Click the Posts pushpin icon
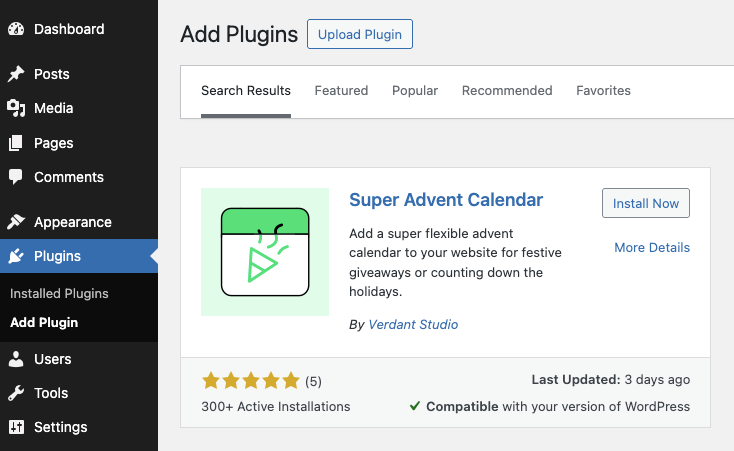Viewport: 734px width, 451px height. tap(16, 74)
